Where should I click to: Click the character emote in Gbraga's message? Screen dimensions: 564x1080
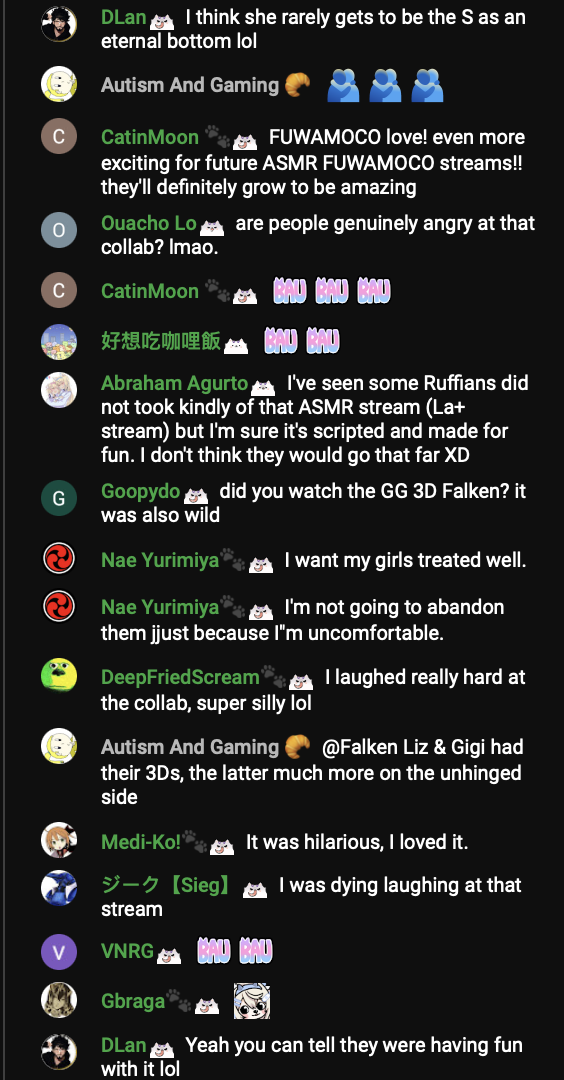[x=251, y=1001]
